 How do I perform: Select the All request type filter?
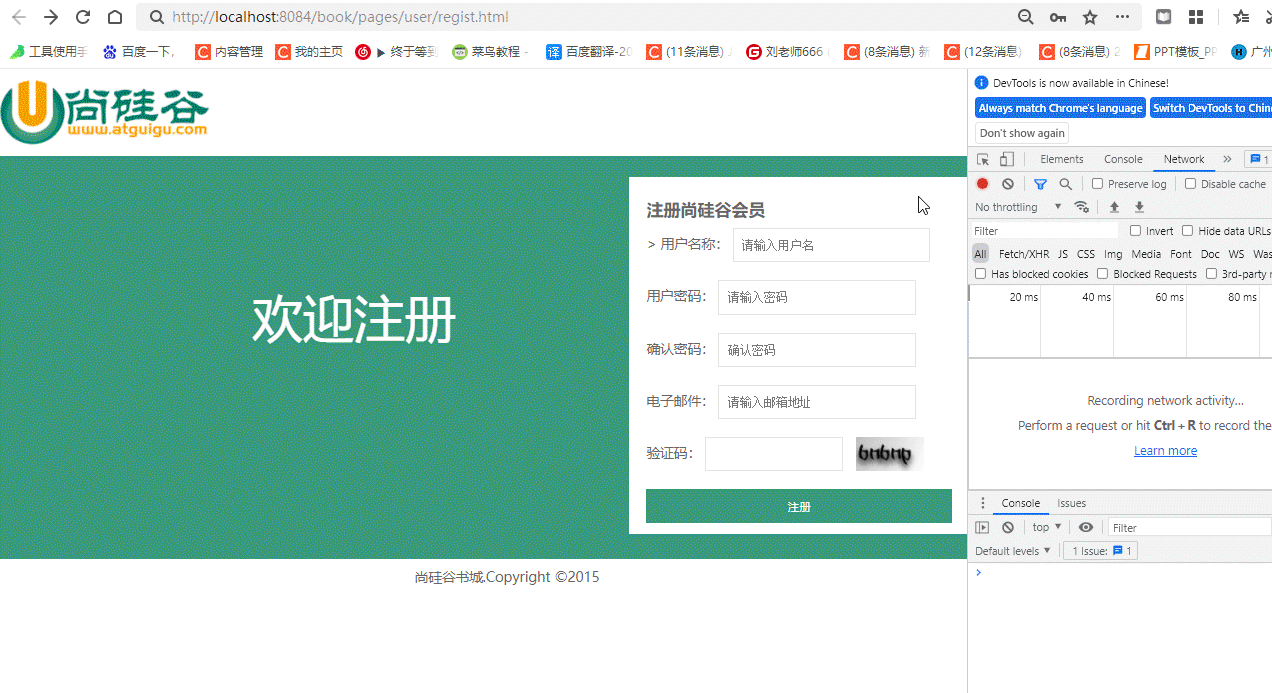pos(980,254)
